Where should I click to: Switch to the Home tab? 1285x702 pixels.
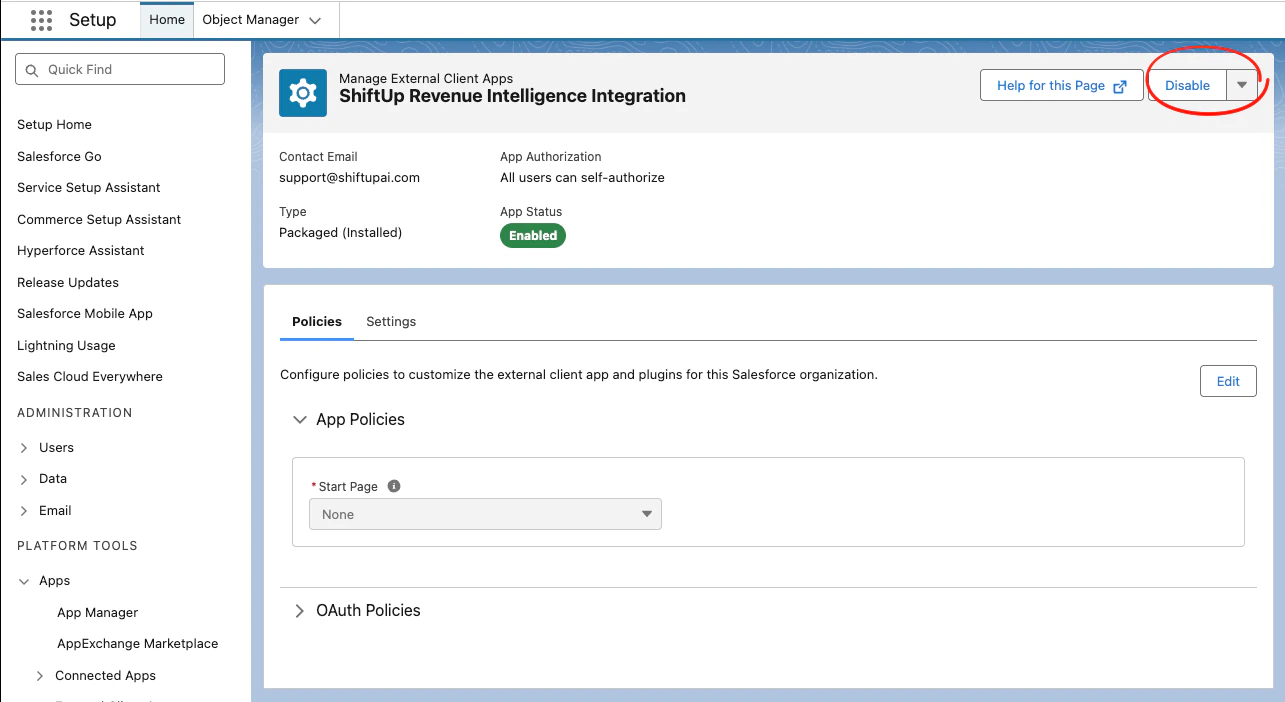click(x=167, y=20)
